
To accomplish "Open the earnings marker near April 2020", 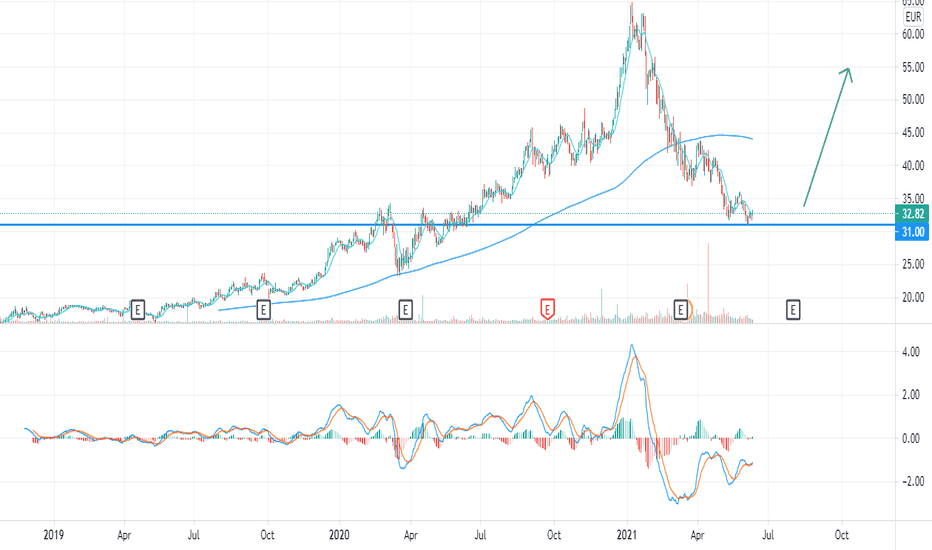I will (405, 310).
